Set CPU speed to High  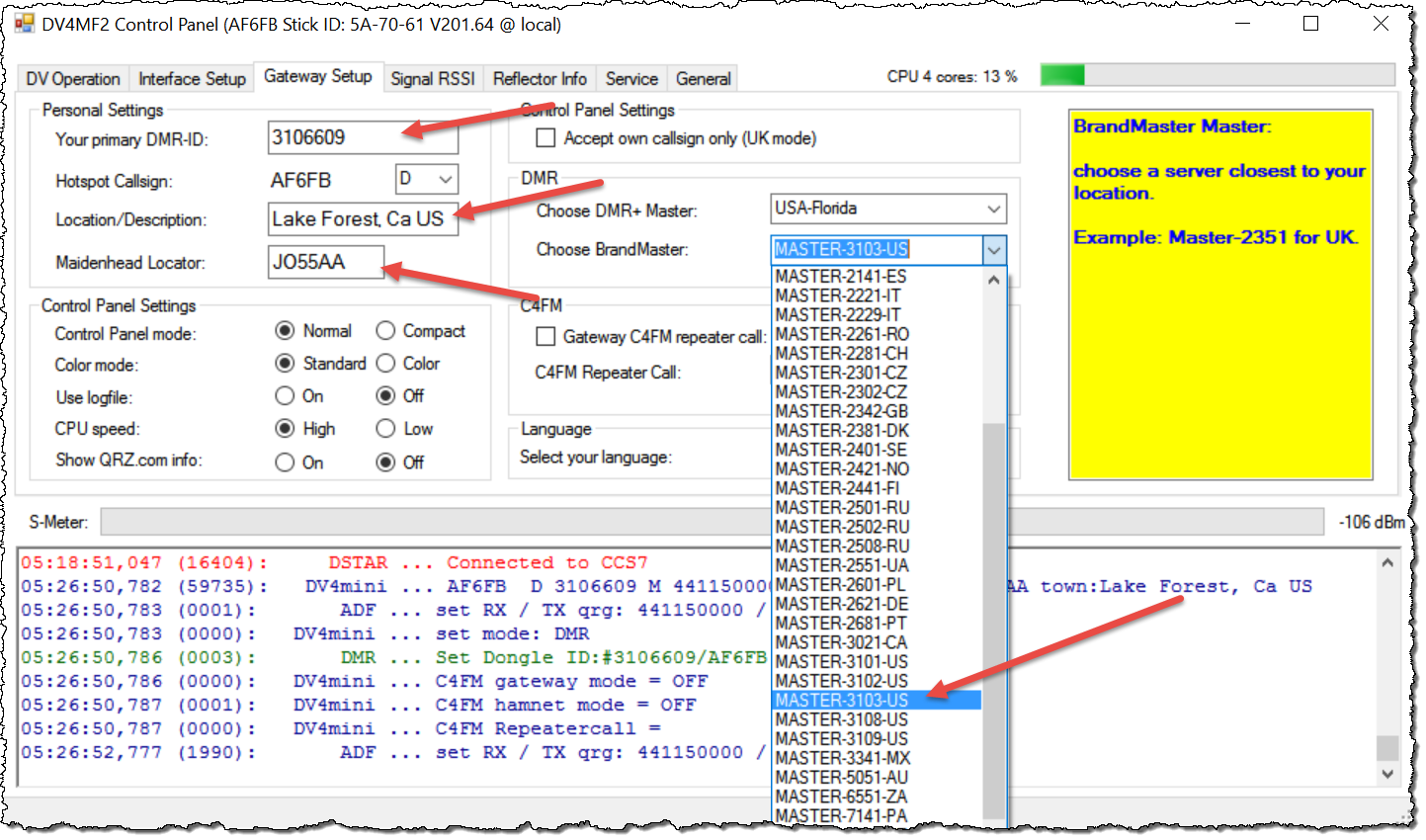pyautogui.click(x=305, y=429)
